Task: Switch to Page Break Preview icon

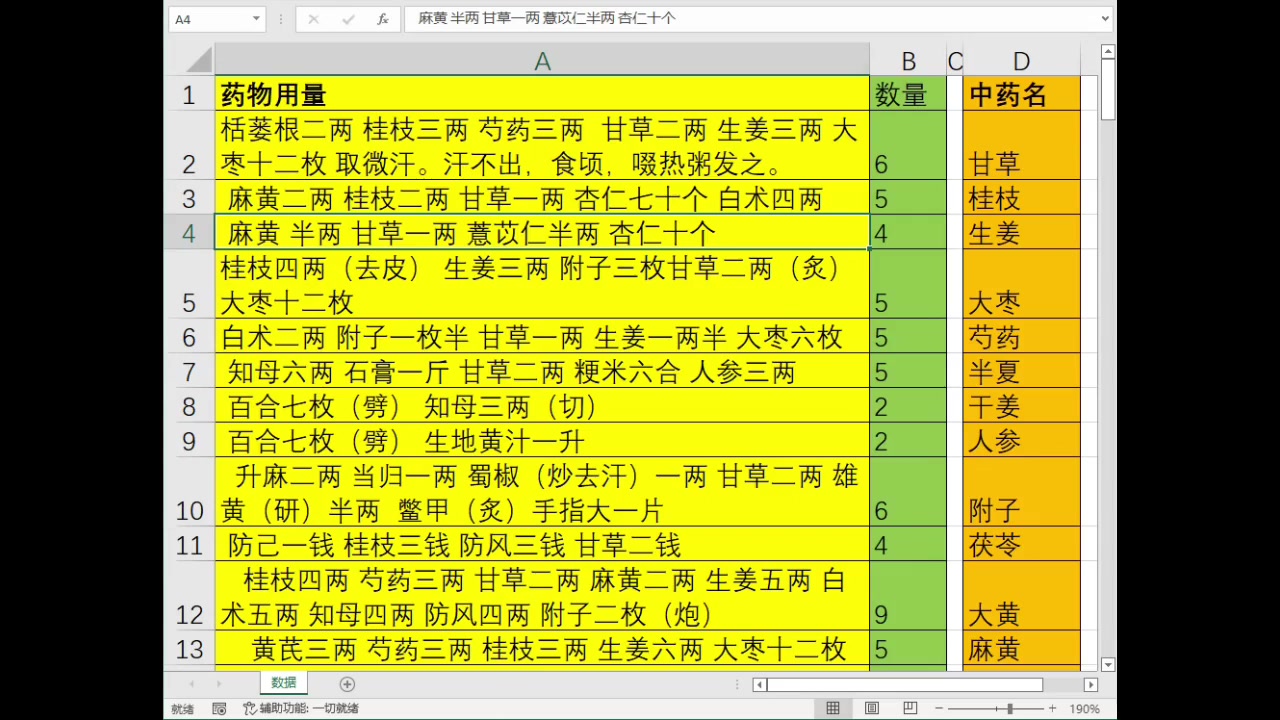Action: pos(909,708)
